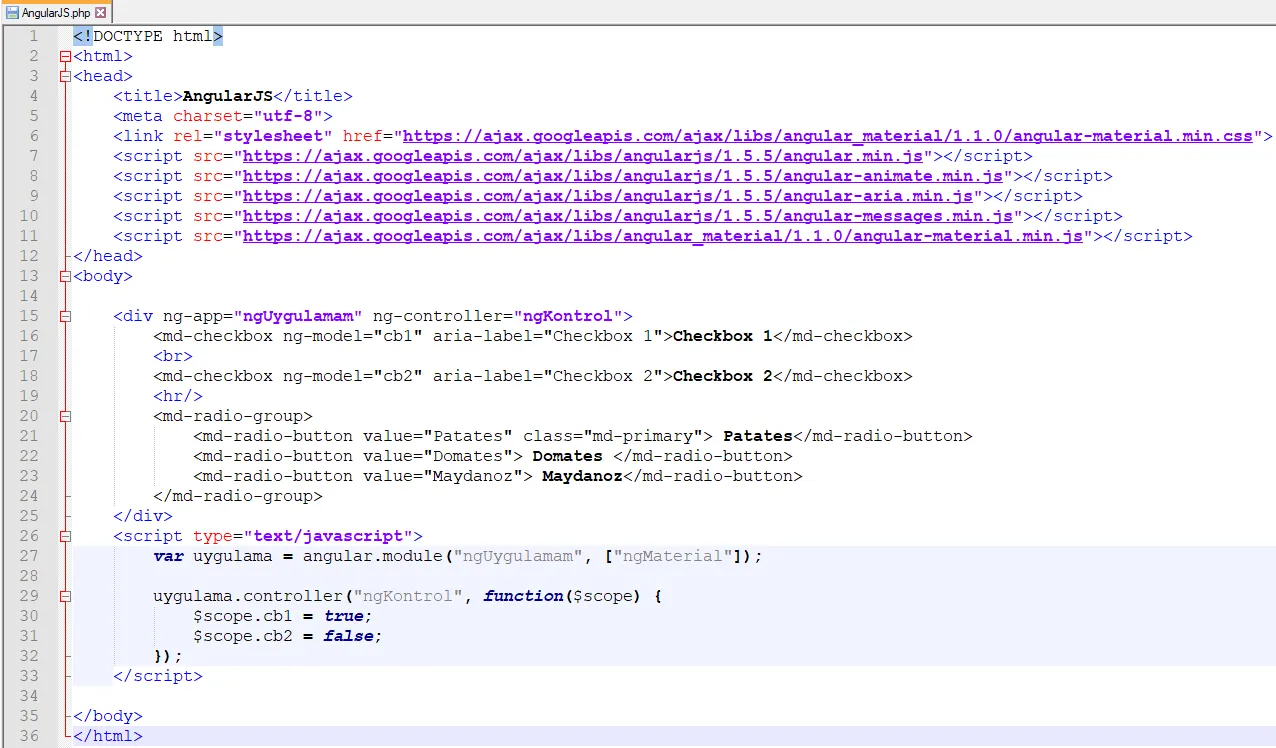Image resolution: width=1276 pixels, height=748 pixels.
Task: Click the bold AngularJS title text
Action: pos(228,96)
